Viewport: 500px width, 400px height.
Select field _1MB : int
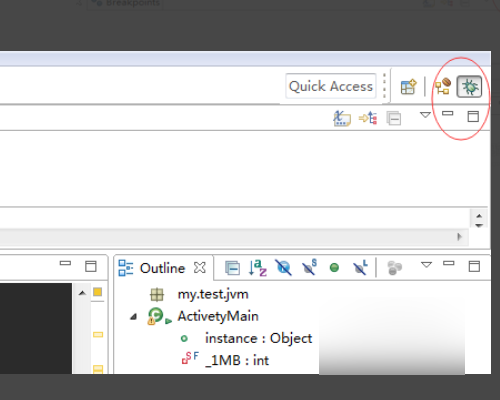pos(237,360)
